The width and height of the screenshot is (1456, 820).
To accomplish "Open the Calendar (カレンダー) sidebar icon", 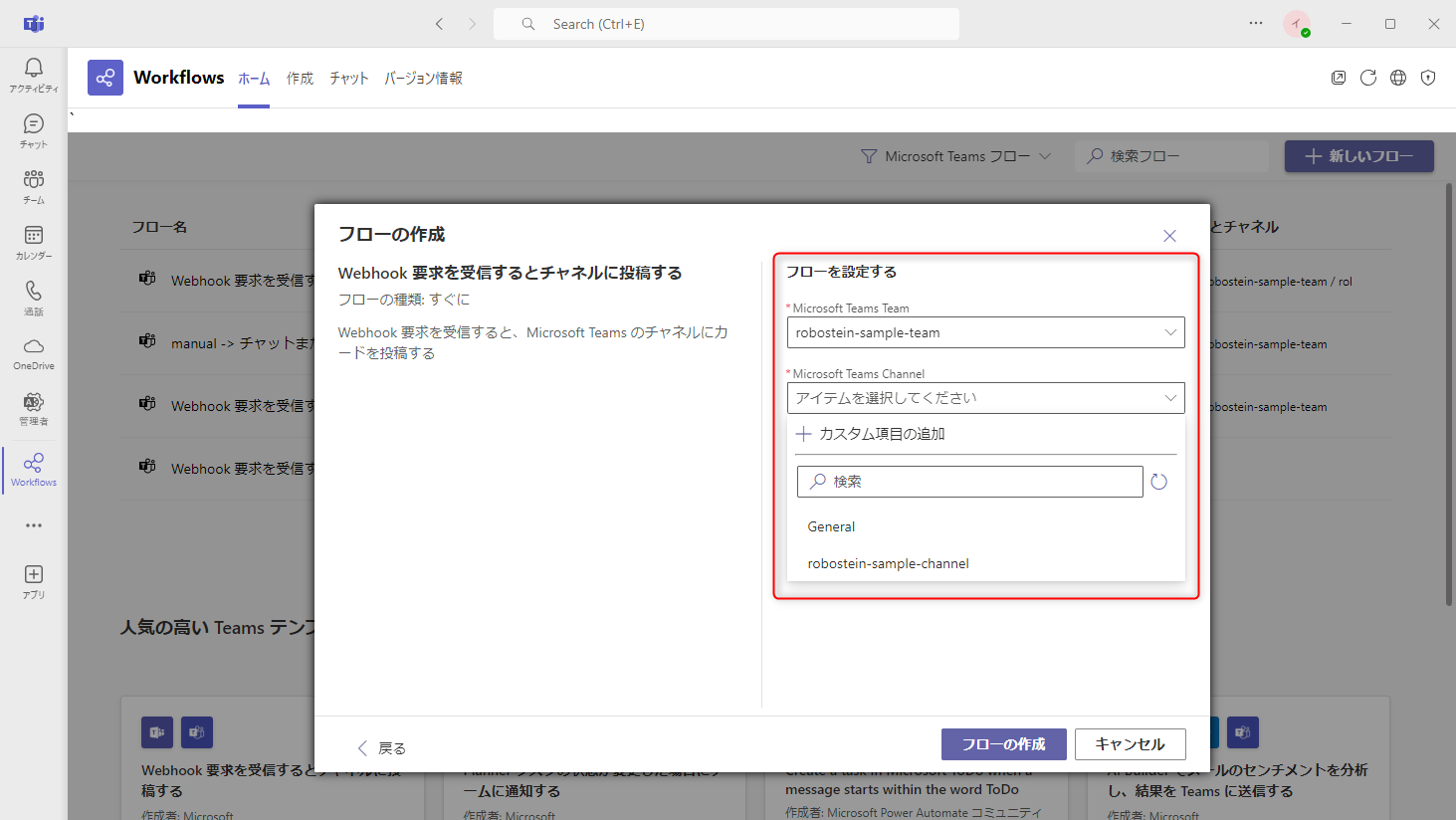I will pos(34,242).
